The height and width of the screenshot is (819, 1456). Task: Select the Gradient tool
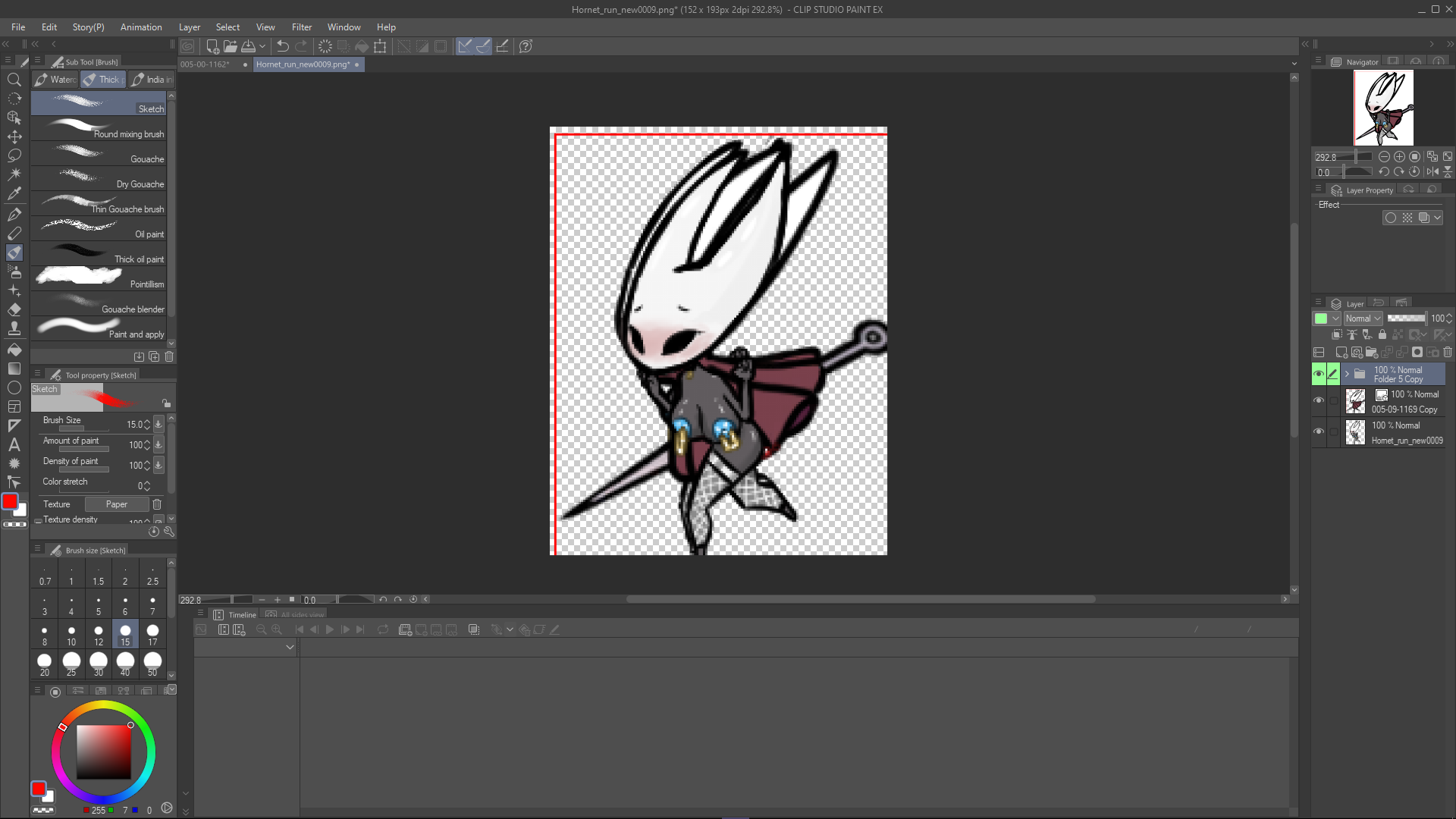pyautogui.click(x=14, y=369)
